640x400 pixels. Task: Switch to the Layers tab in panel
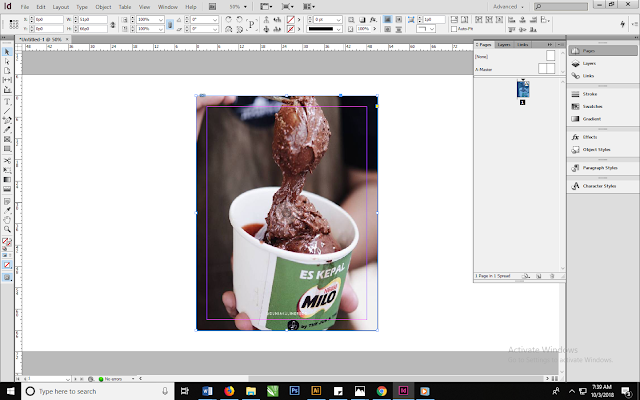(504, 44)
